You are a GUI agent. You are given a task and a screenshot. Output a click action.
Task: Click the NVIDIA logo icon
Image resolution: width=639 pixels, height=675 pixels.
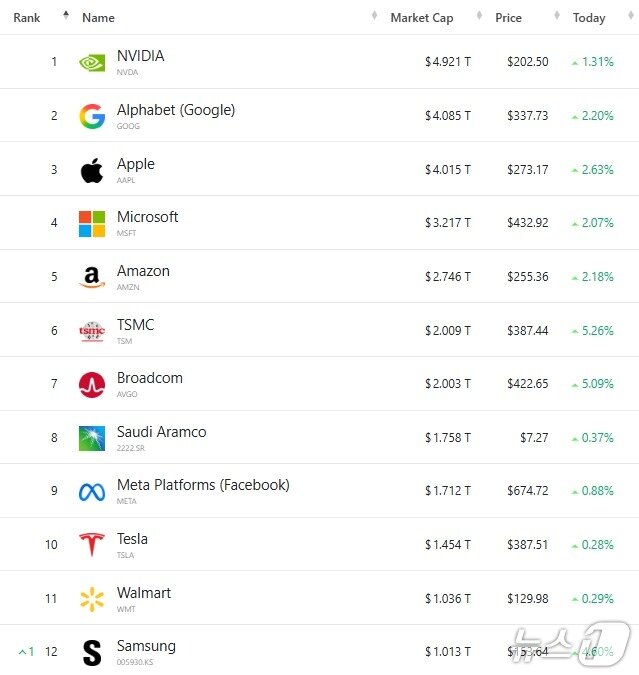92,62
